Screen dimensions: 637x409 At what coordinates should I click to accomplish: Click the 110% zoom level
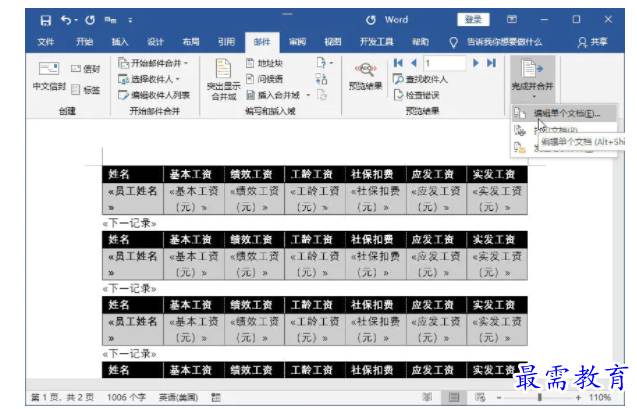[600, 397]
